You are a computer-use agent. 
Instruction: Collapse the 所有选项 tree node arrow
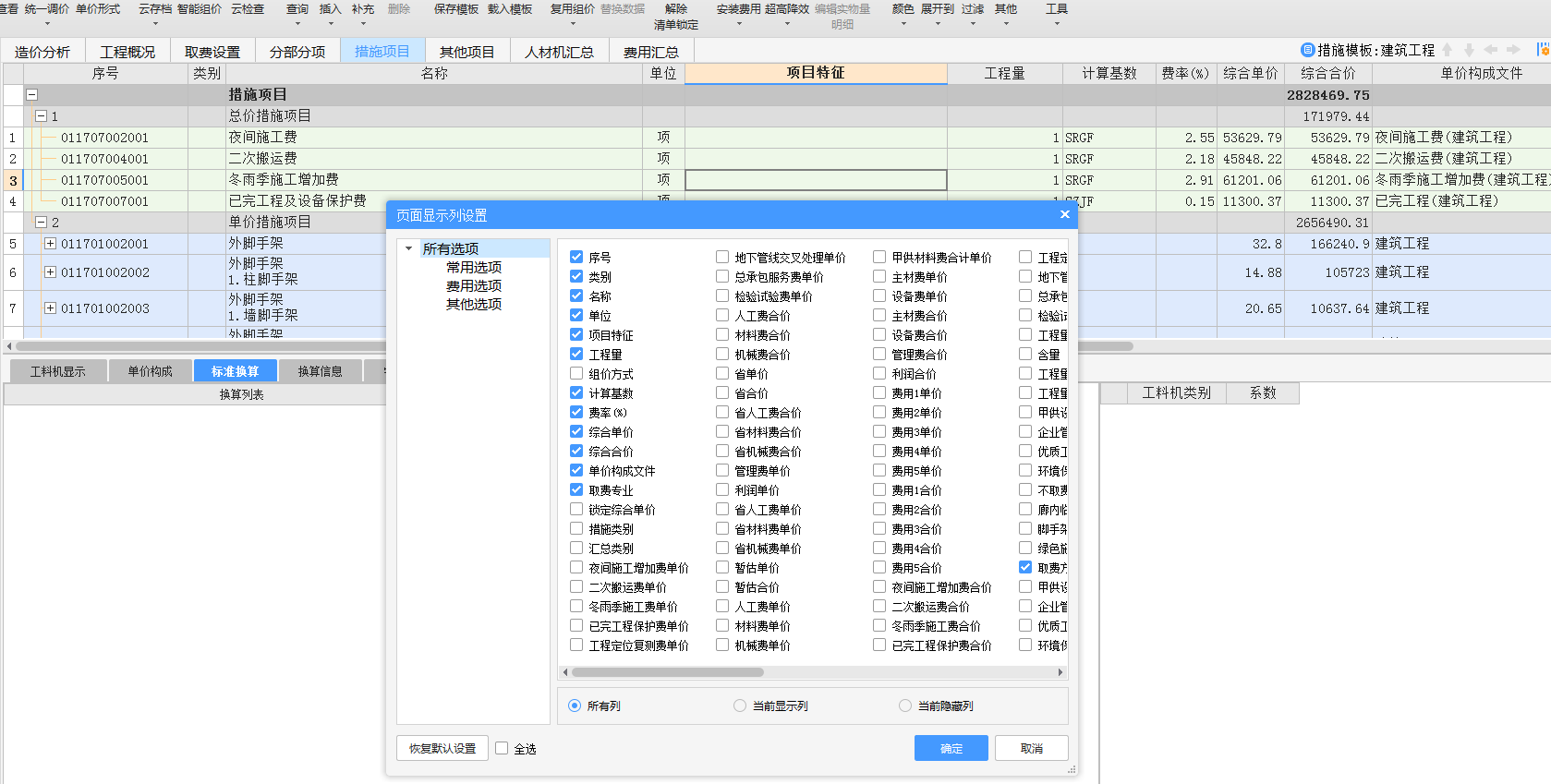(x=409, y=248)
